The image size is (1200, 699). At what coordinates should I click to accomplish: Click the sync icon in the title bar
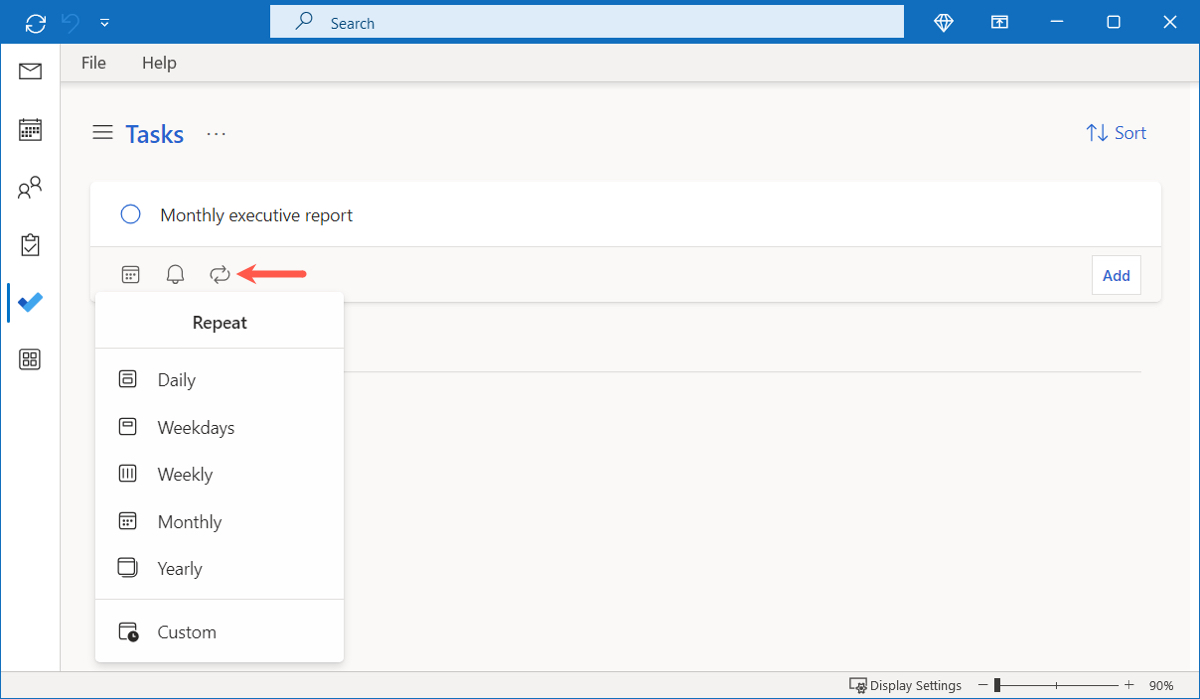36,21
